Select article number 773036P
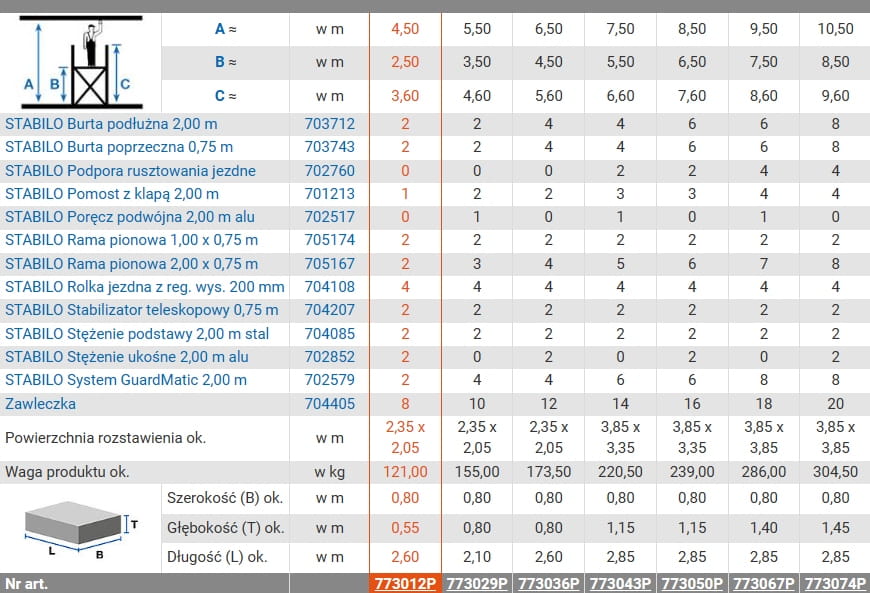The image size is (870, 593). pyautogui.click(x=549, y=583)
